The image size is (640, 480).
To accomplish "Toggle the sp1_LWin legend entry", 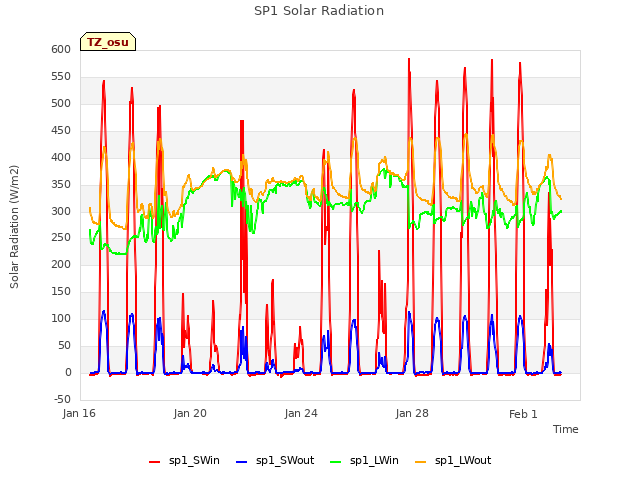I will 364,461.
